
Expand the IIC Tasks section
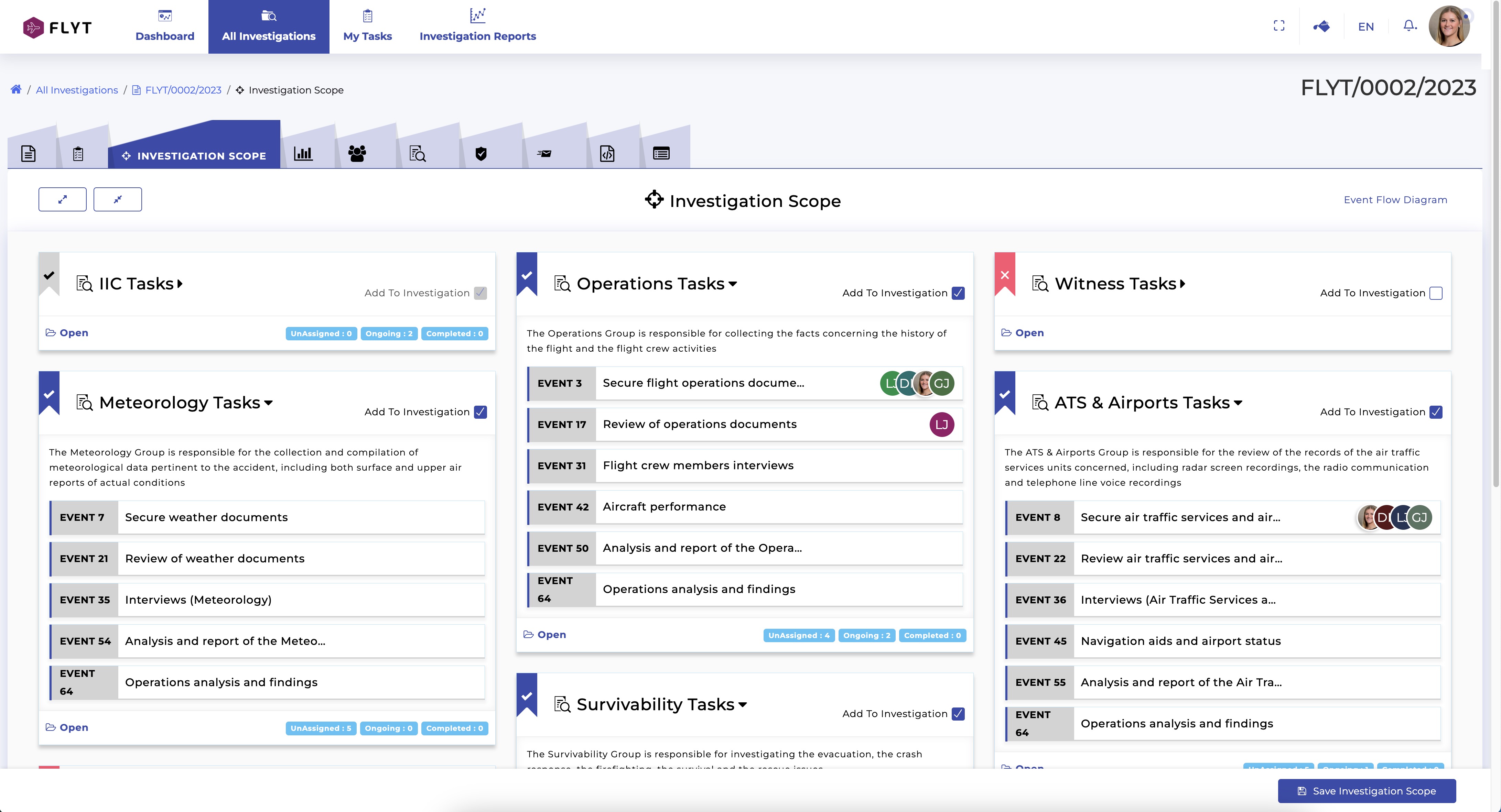[180, 284]
